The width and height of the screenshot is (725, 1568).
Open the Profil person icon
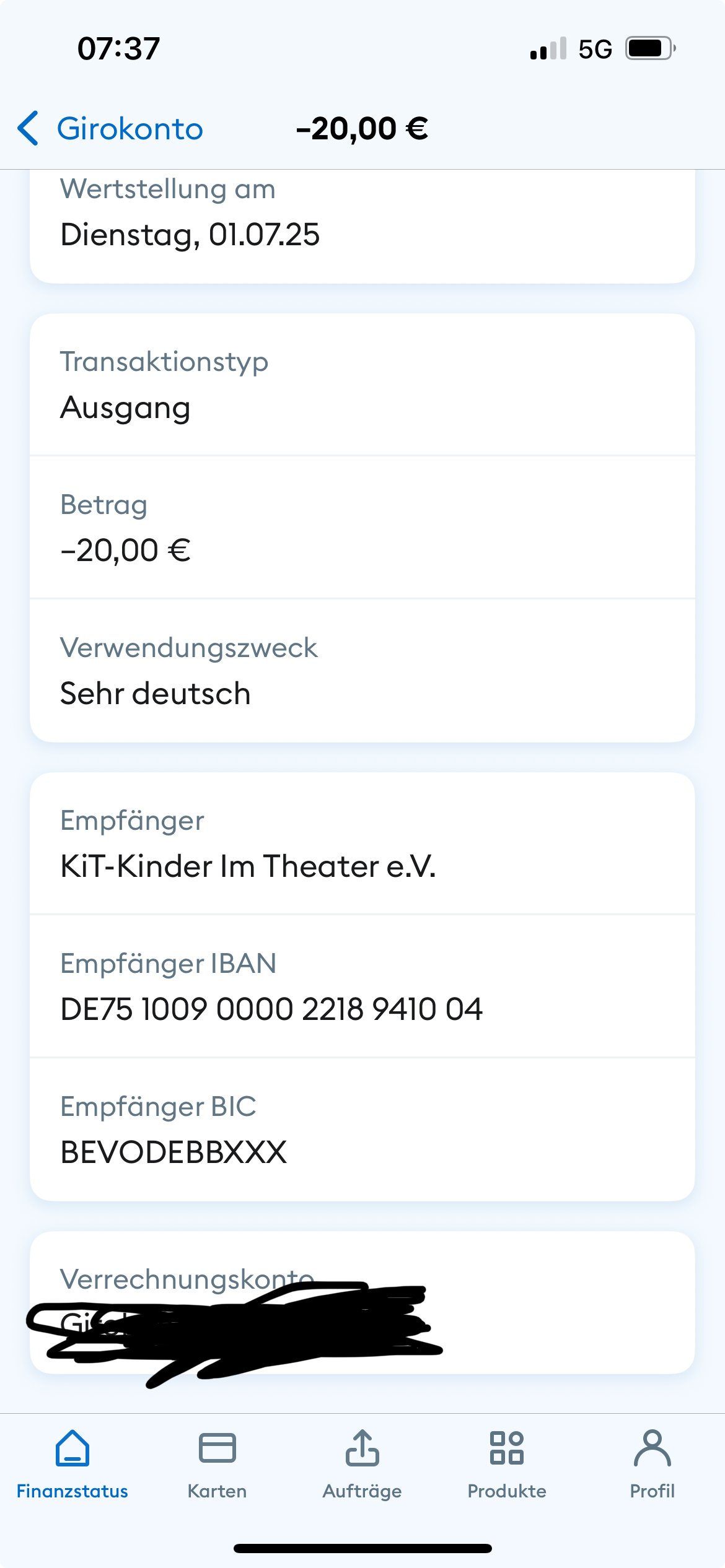coord(652,1448)
